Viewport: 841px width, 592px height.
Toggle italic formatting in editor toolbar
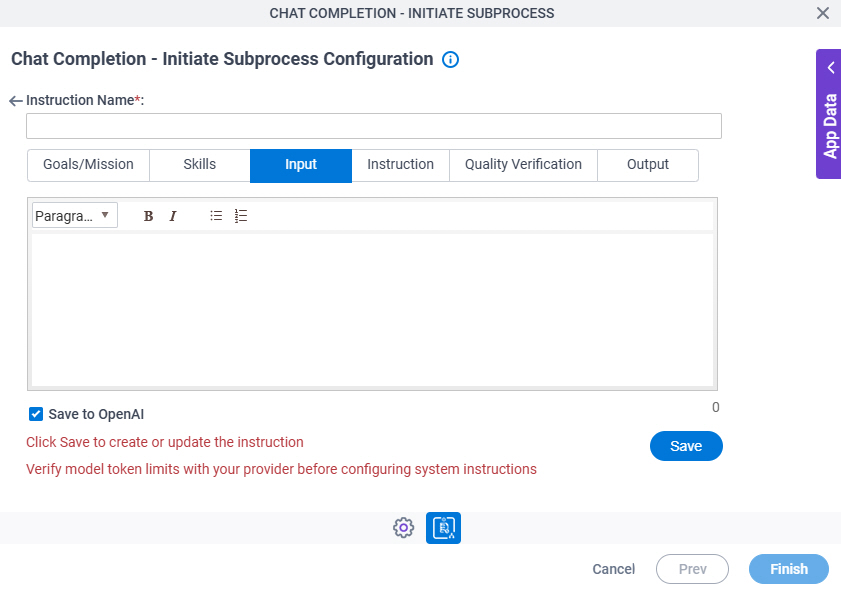[x=173, y=216]
